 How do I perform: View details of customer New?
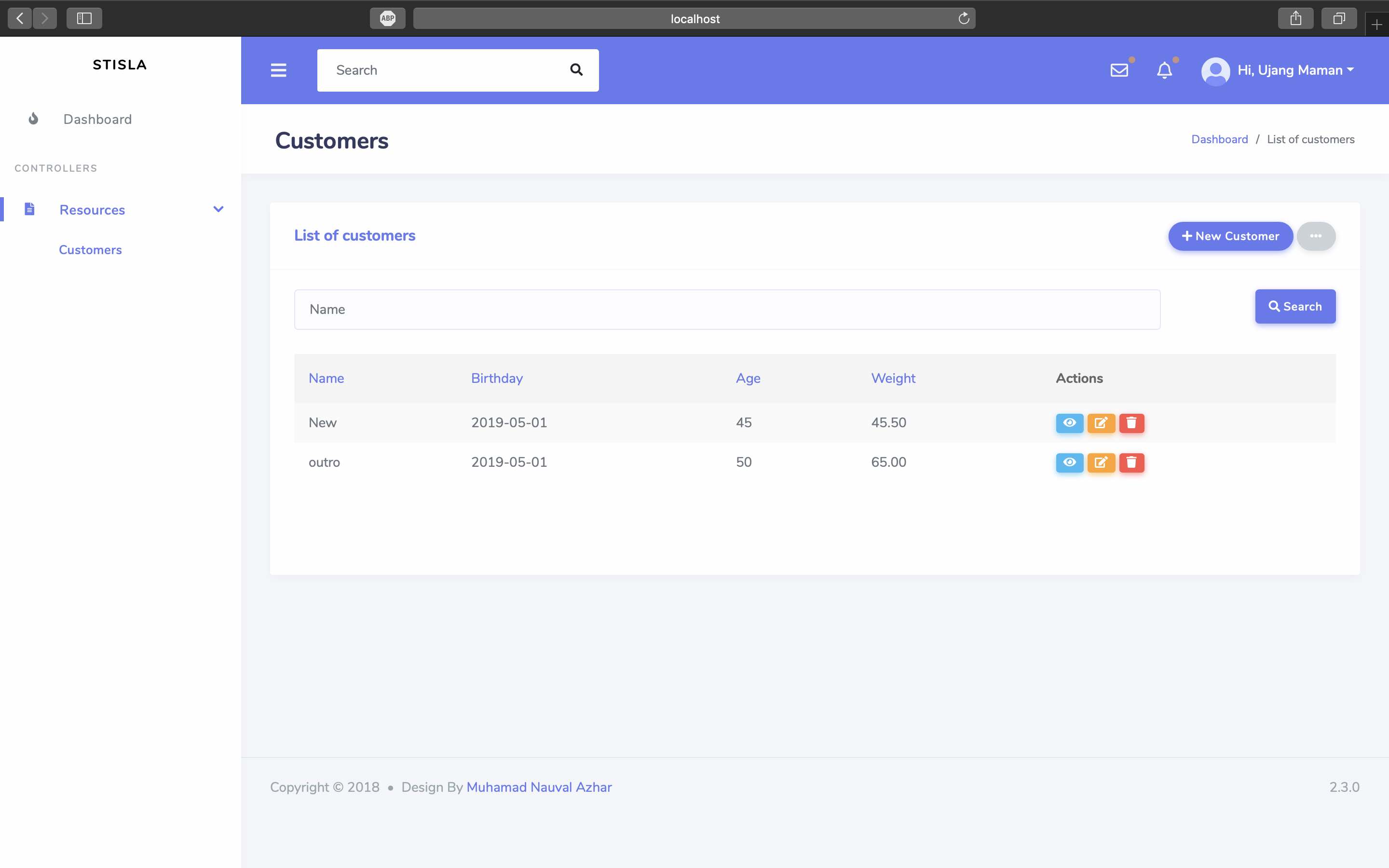click(x=1069, y=423)
